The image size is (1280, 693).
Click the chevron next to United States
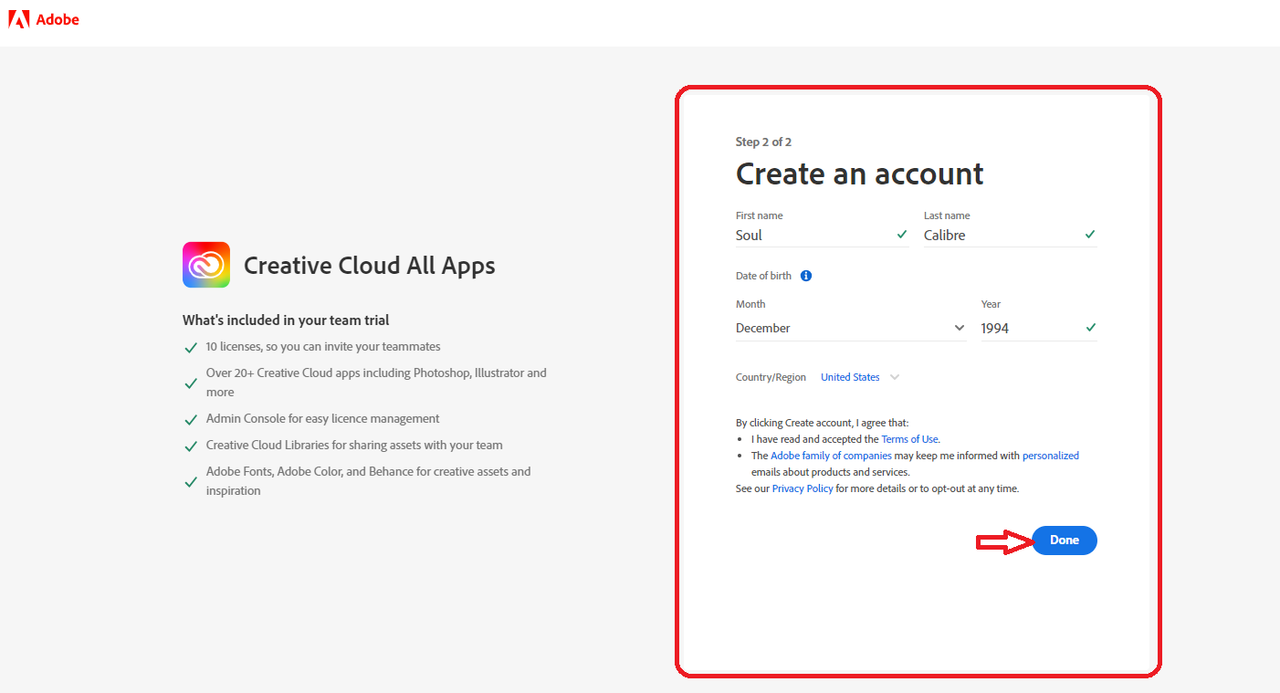(x=894, y=377)
